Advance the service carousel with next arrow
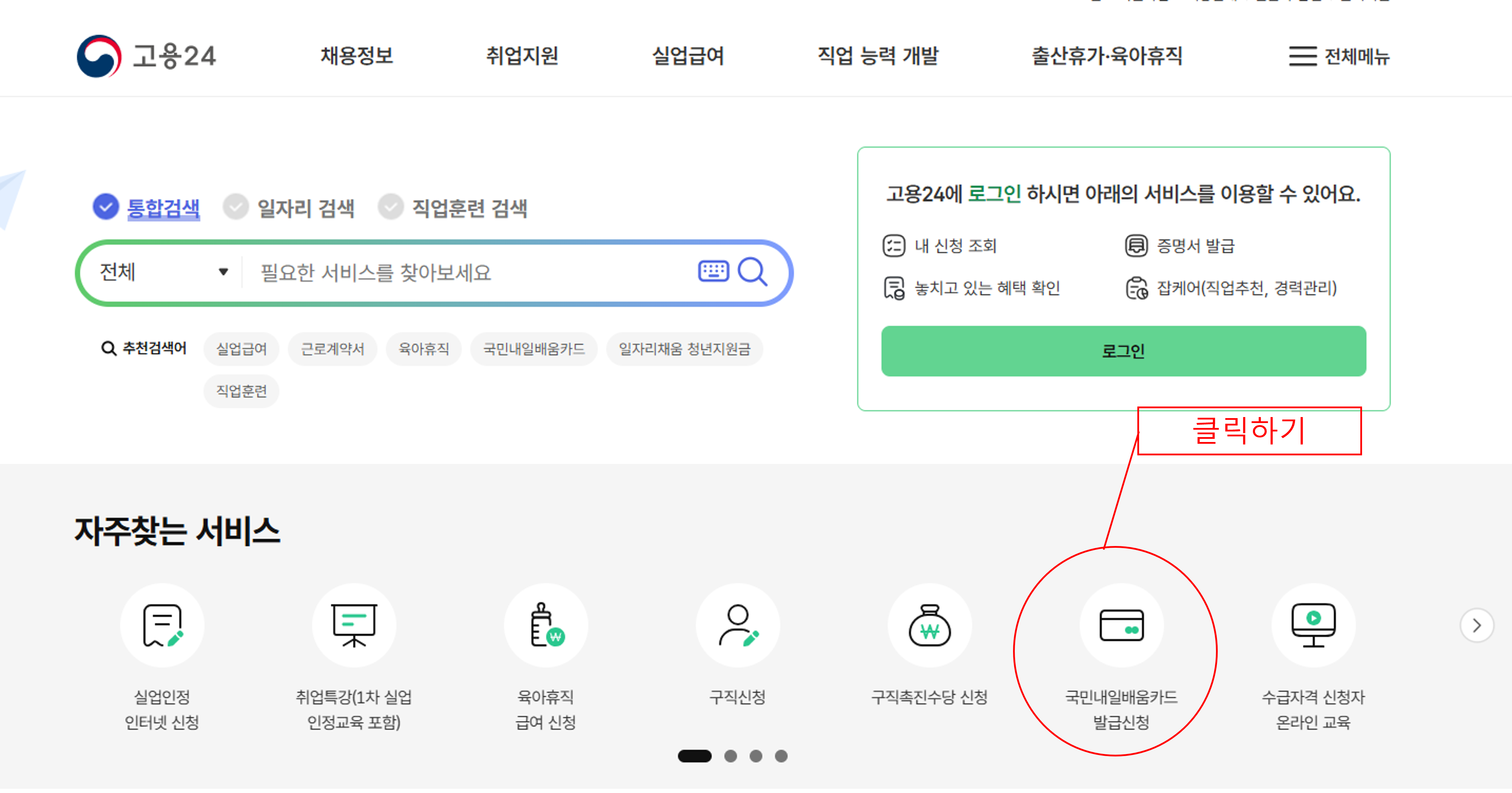 [x=1477, y=626]
